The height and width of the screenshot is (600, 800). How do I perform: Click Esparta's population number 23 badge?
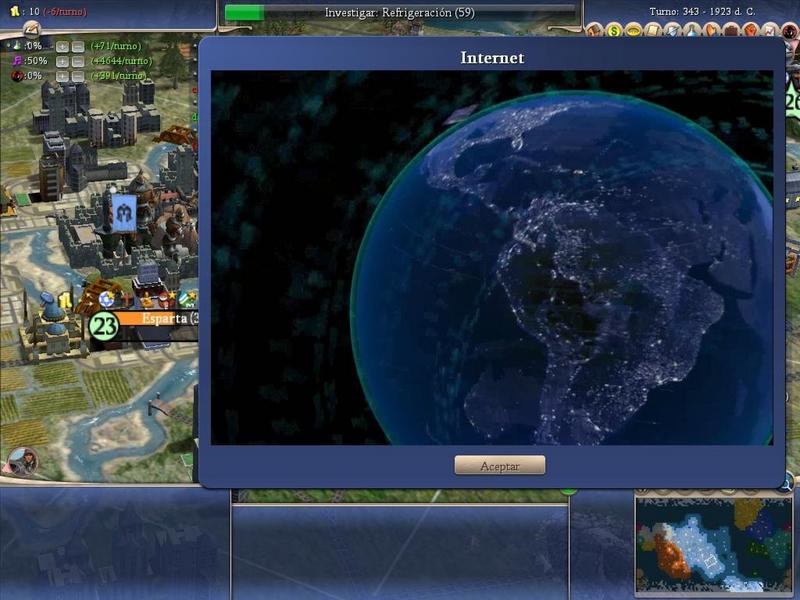(x=104, y=327)
